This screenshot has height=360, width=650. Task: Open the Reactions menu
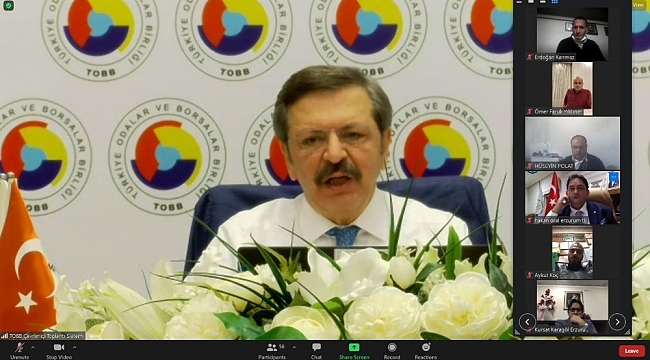click(426, 350)
